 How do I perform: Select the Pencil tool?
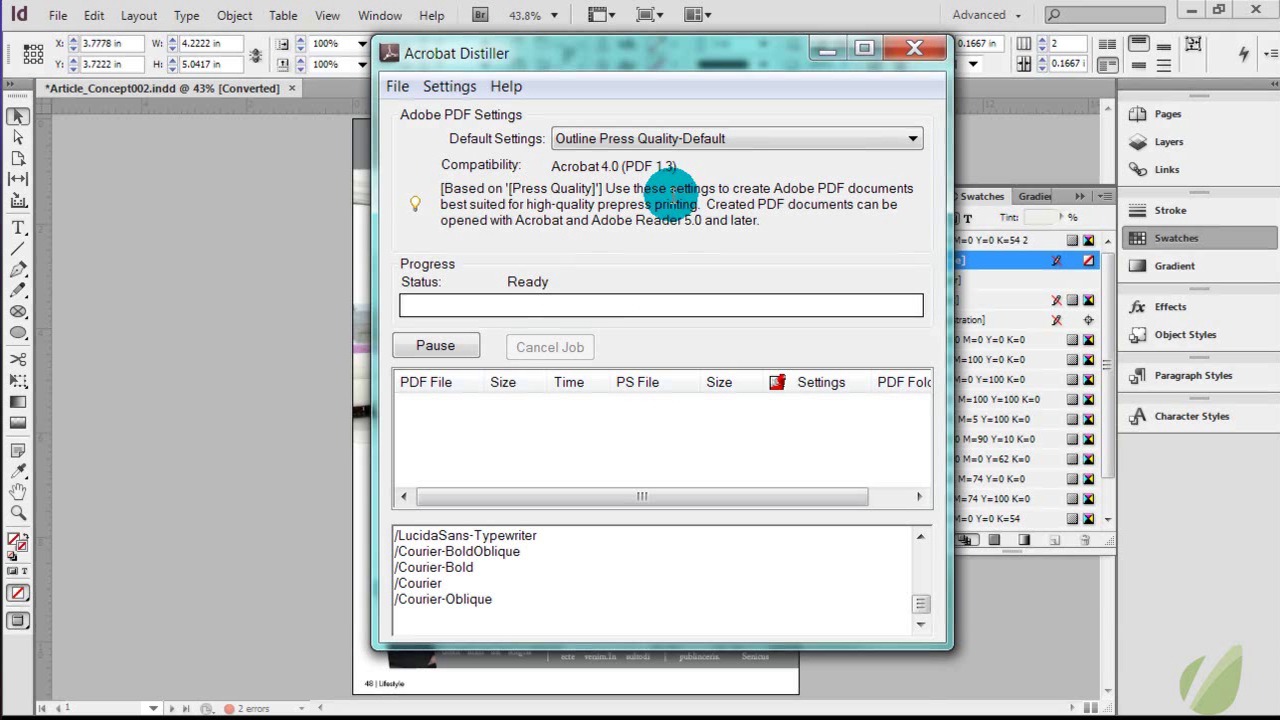tap(18, 290)
